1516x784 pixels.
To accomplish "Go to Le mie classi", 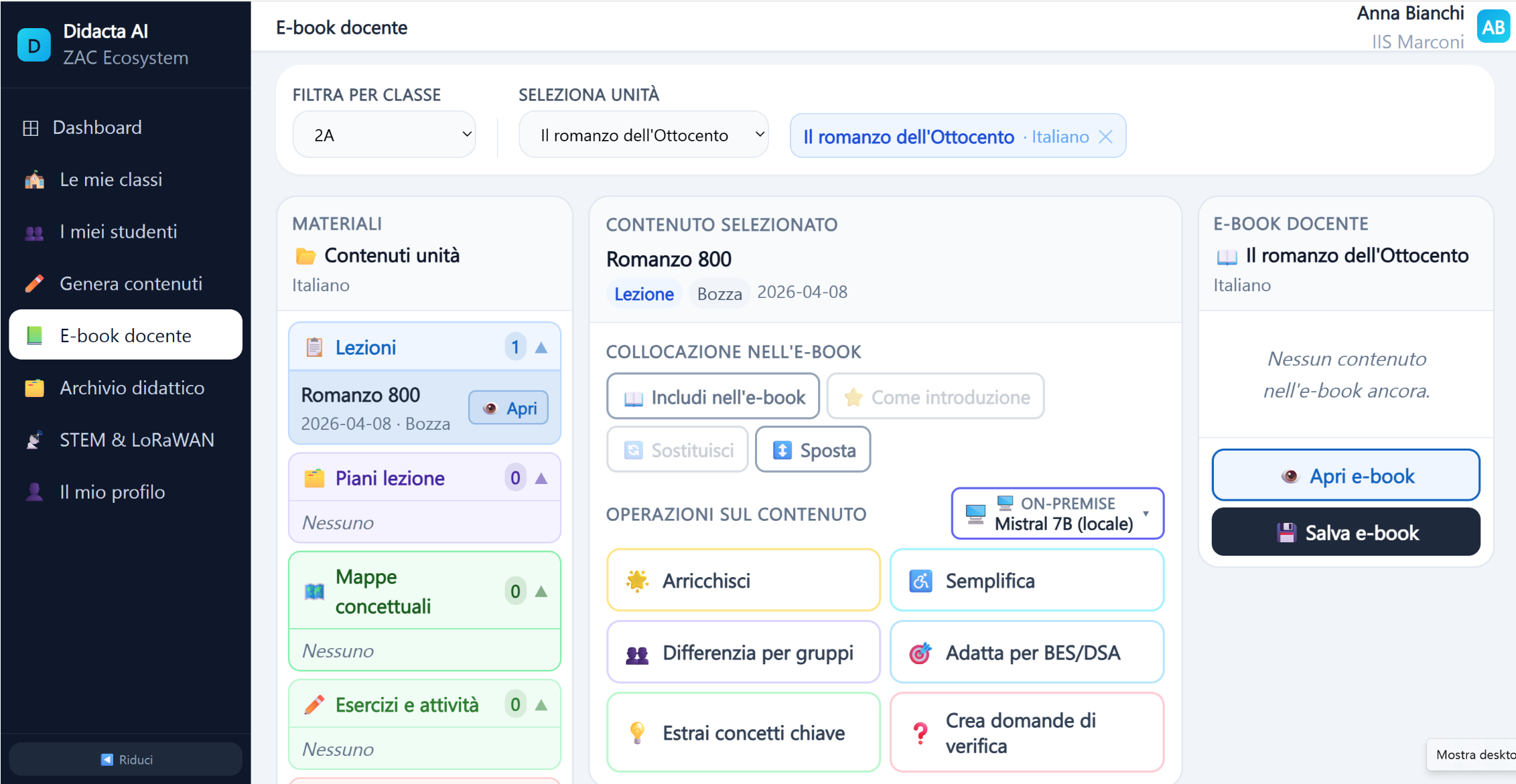I will pos(125,179).
